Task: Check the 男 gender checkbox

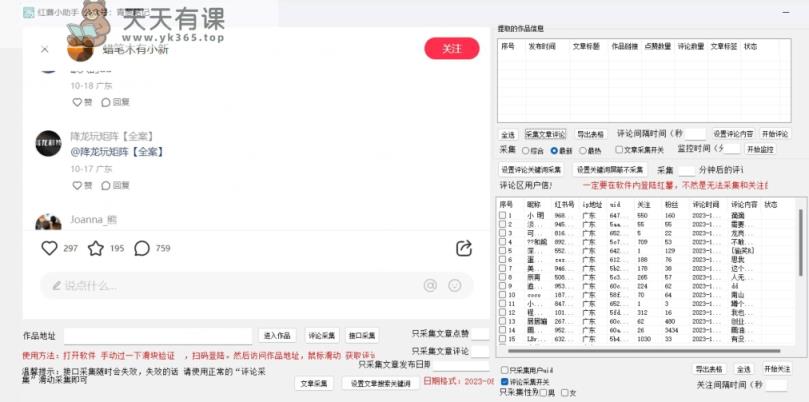Action: pos(543,393)
